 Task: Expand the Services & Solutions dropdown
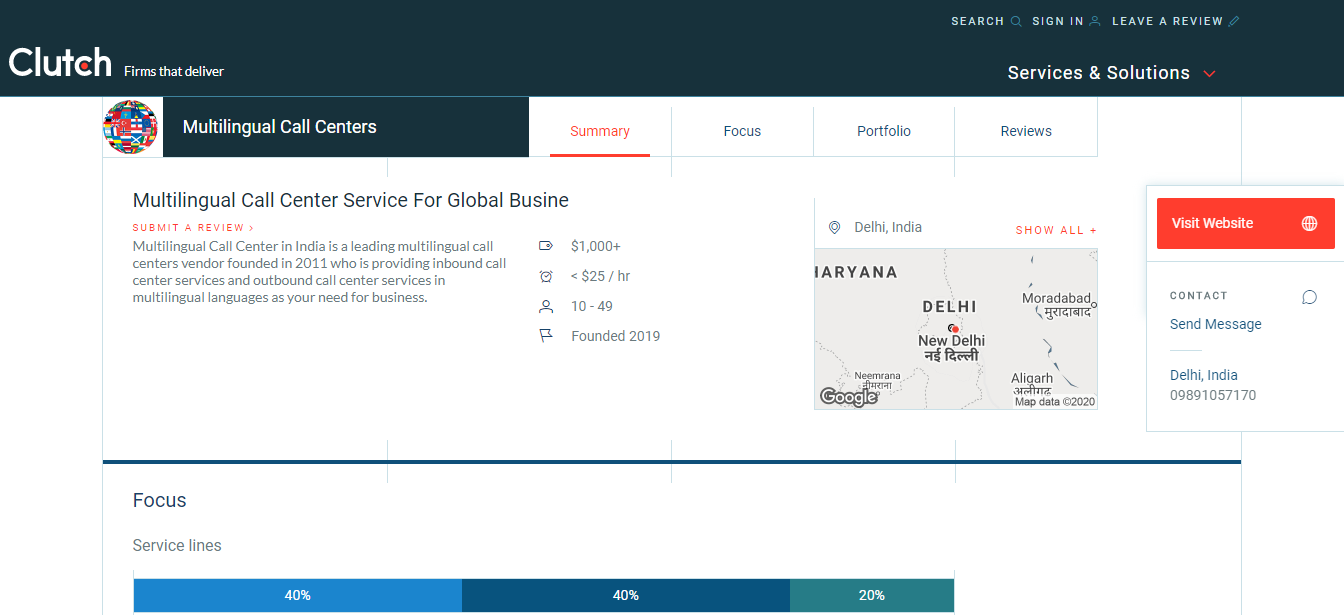[x=1111, y=73]
